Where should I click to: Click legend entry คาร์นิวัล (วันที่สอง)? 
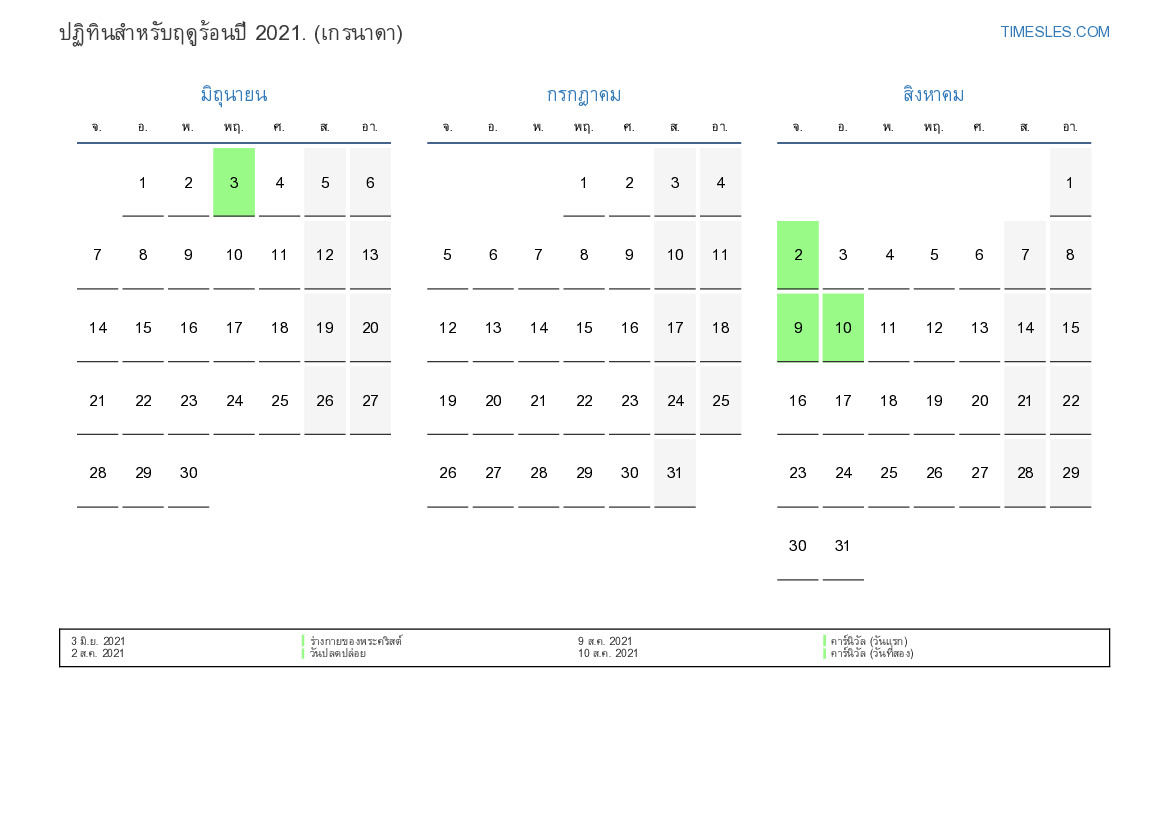[x=872, y=653]
